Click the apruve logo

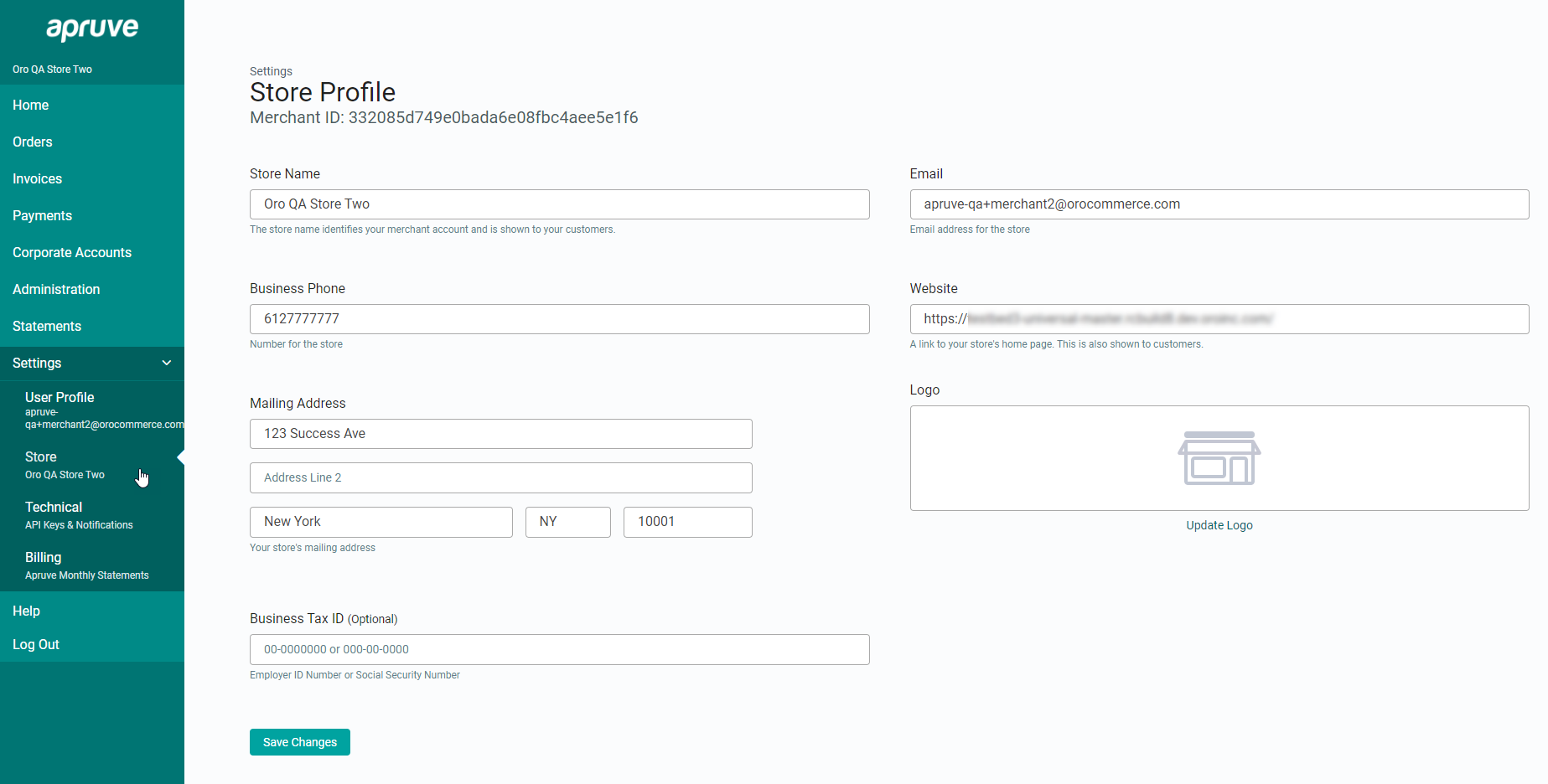click(x=92, y=28)
